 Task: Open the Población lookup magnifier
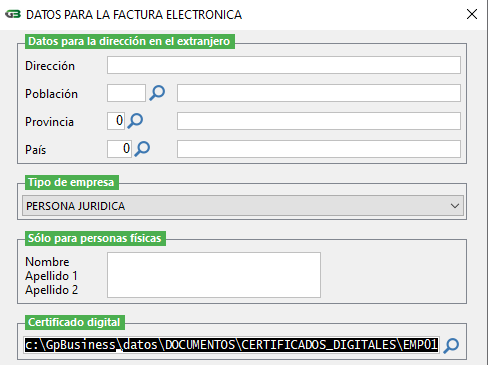(157, 93)
